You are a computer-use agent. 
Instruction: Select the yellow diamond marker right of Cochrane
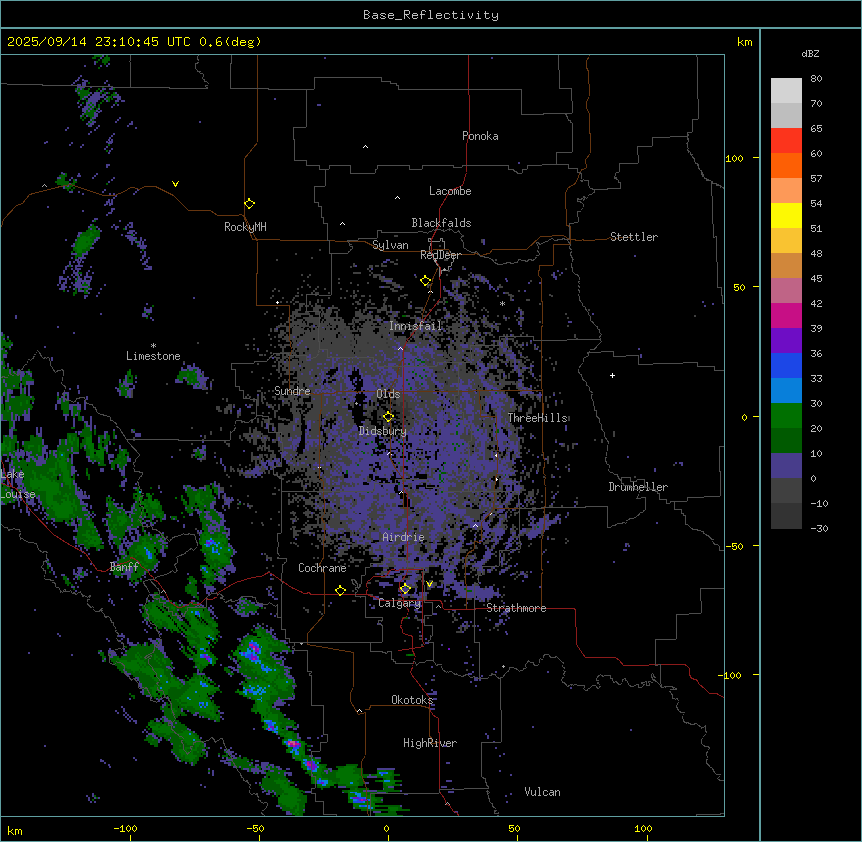pyautogui.click(x=340, y=590)
